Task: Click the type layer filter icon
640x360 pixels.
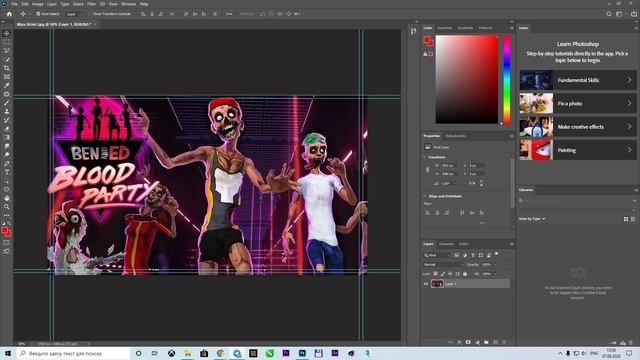Action: tap(473, 255)
